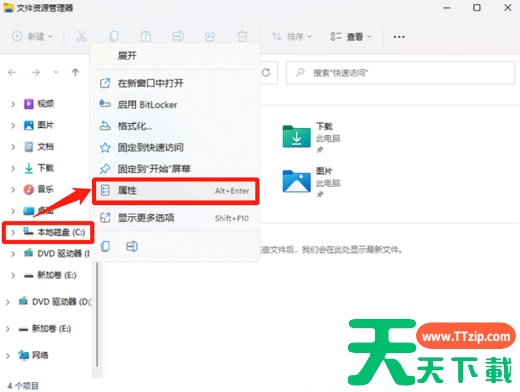Click the Forward navigation arrow
Image resolution: width=520 pixels, height=392 pixels.
click(36, 72)
